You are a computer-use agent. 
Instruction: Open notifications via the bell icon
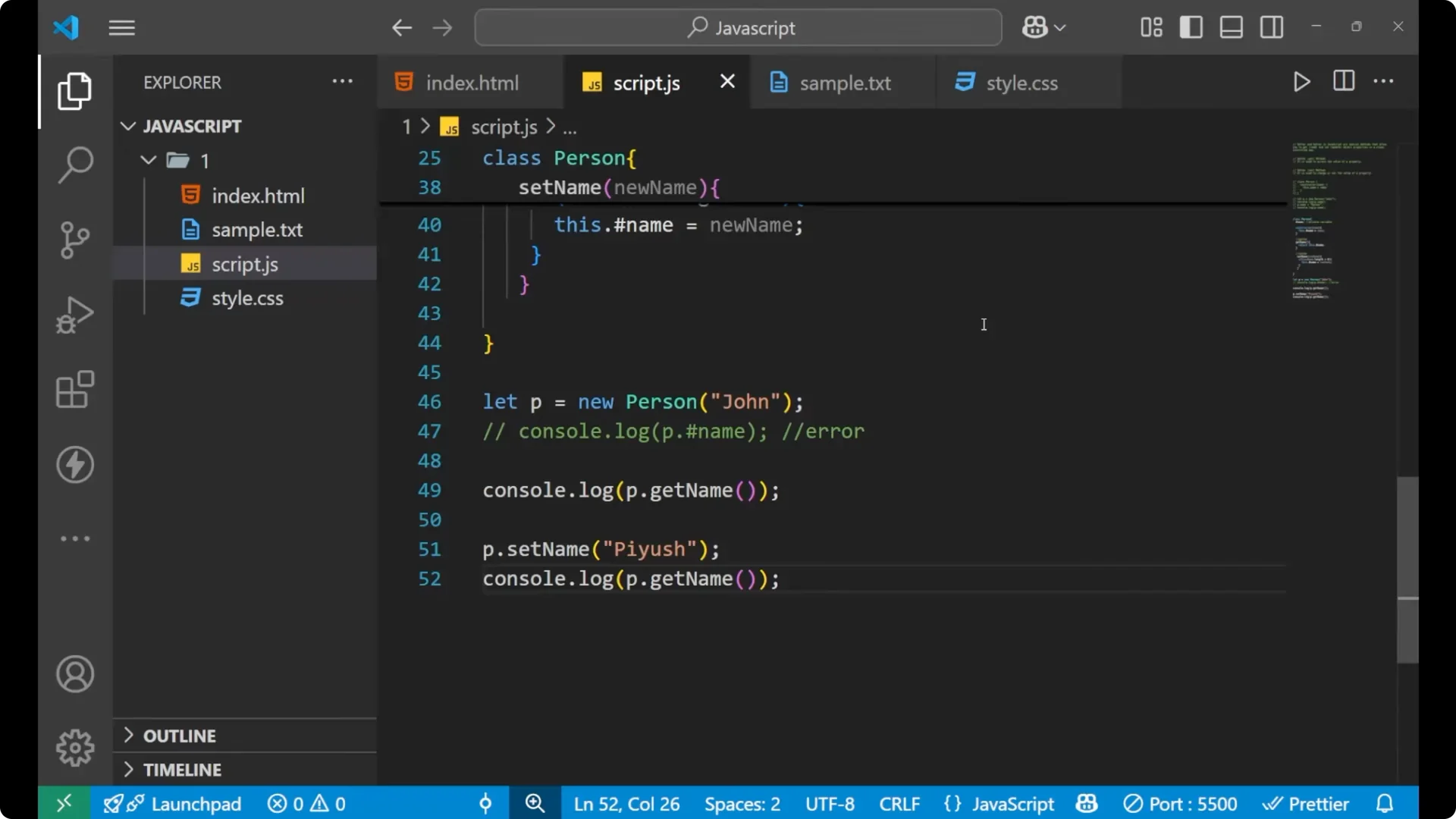pyautogui.click(x=1385, y=803)
